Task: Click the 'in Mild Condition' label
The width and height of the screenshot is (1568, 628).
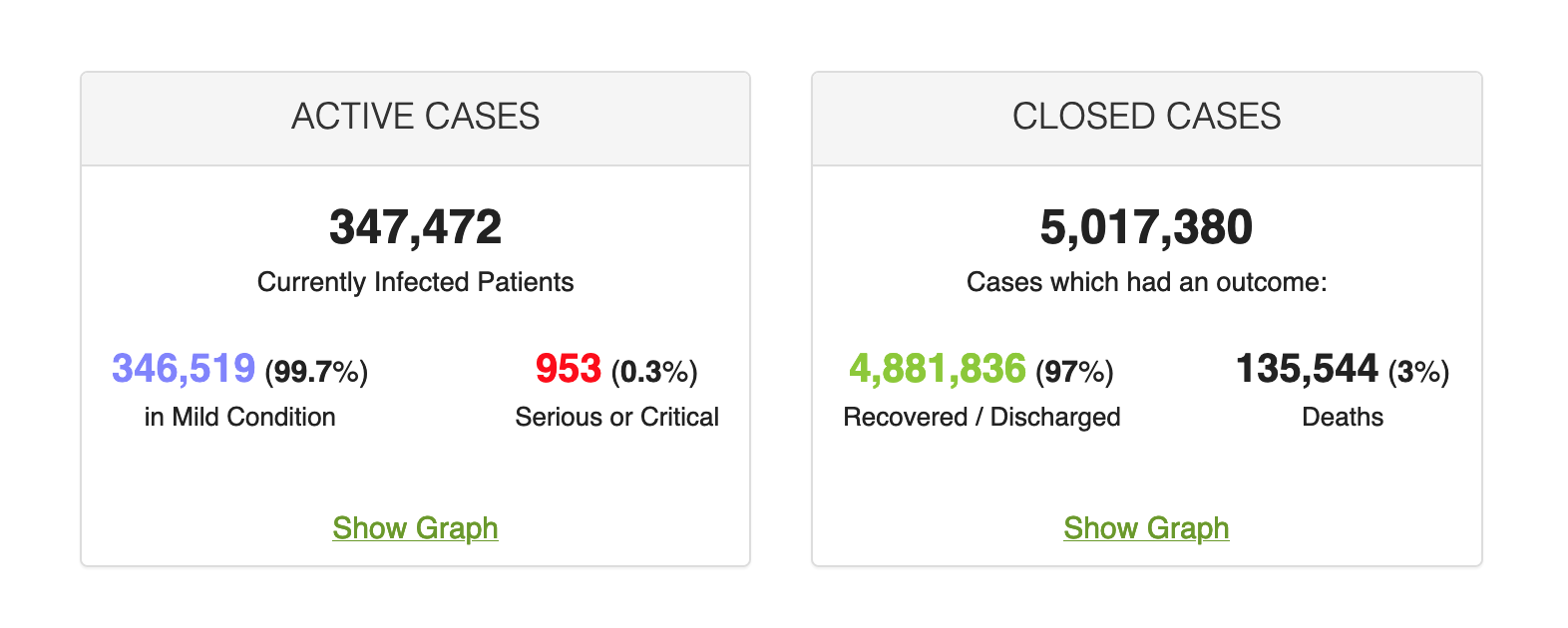Action: [x=239, y=417]
